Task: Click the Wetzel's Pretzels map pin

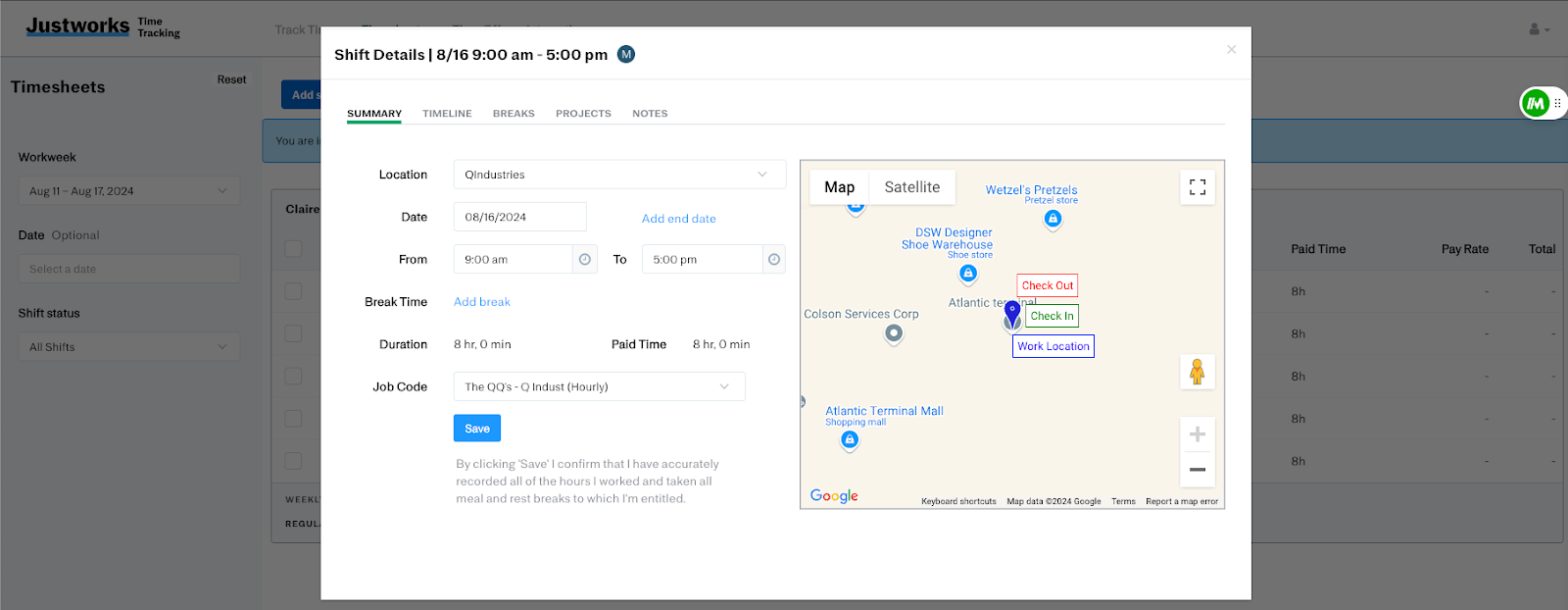Action: [1053, 219]
